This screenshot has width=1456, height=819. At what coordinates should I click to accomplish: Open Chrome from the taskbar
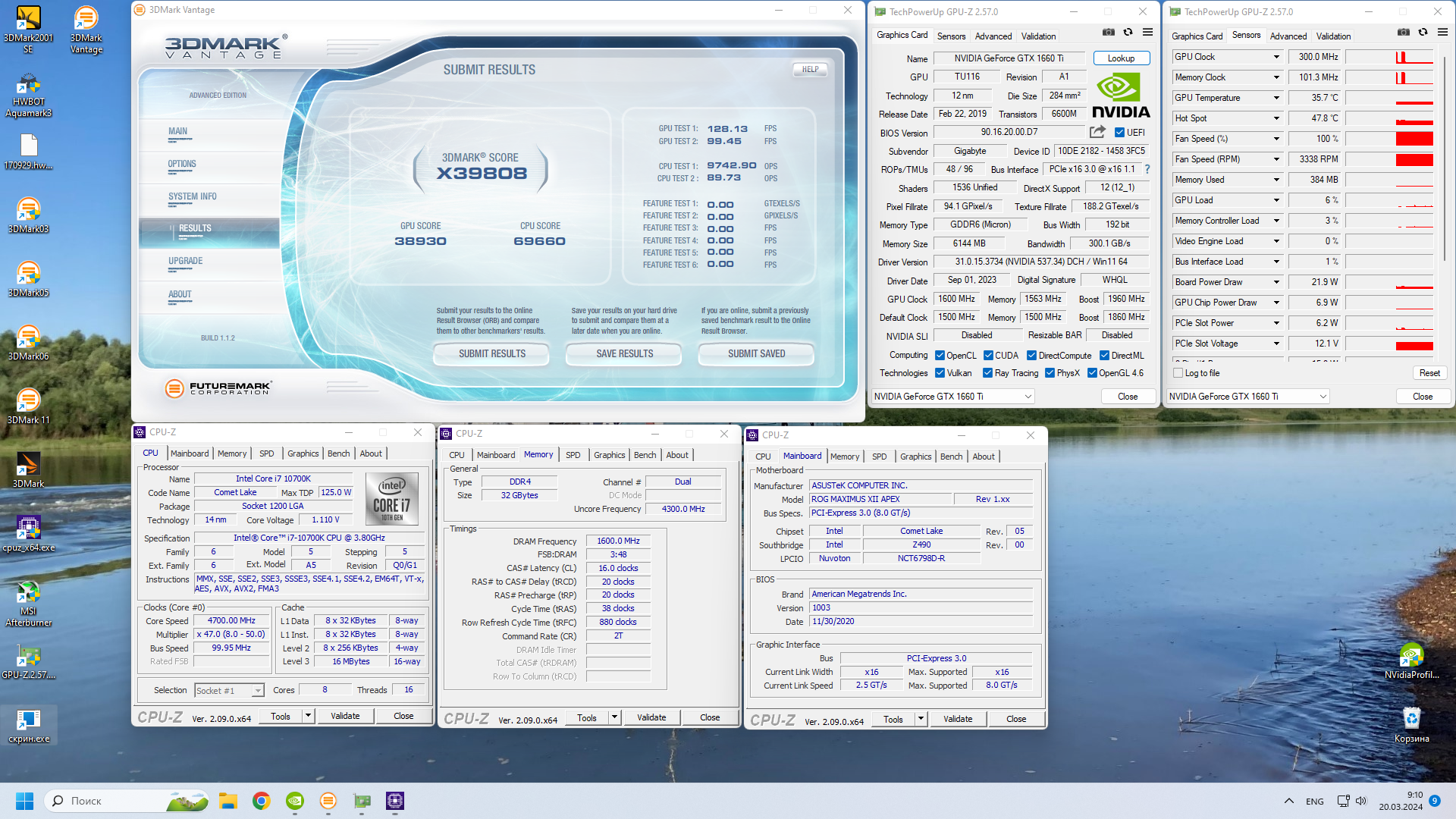pyautogui.click(x=262, y=801)
